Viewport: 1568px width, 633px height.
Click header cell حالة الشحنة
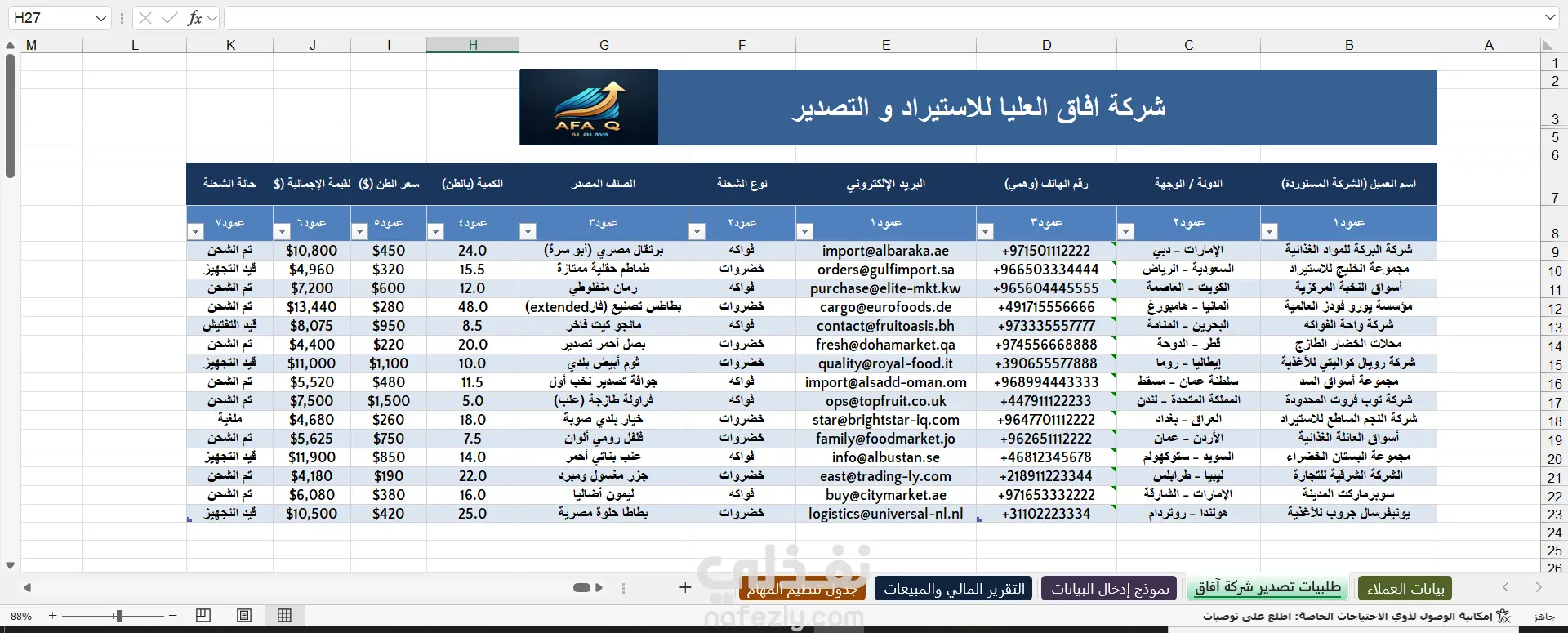[x=229, y=184]
